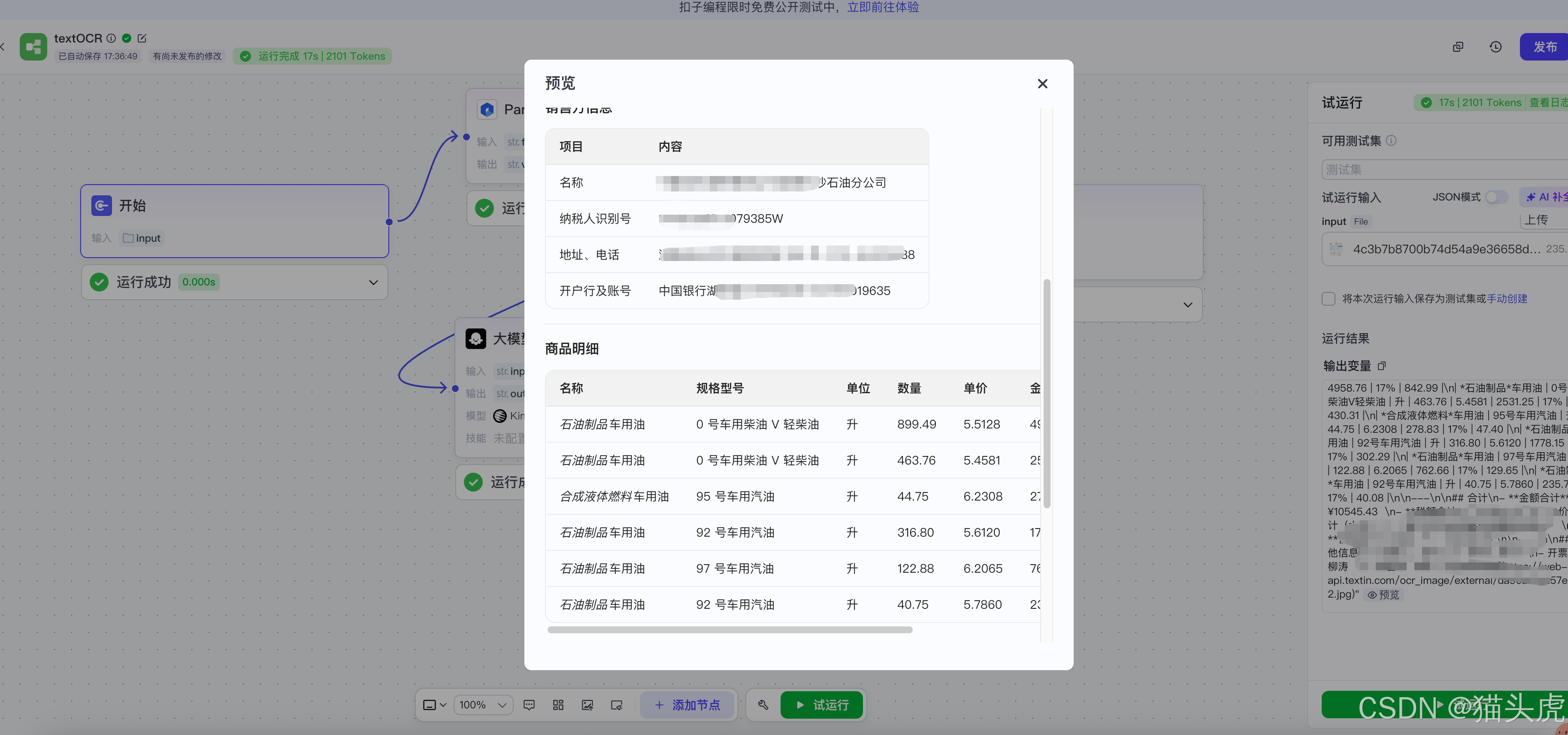Copy 输出变量 using the copy icon
This screenshot has width=1568, height=735.
coord(1382,366)
